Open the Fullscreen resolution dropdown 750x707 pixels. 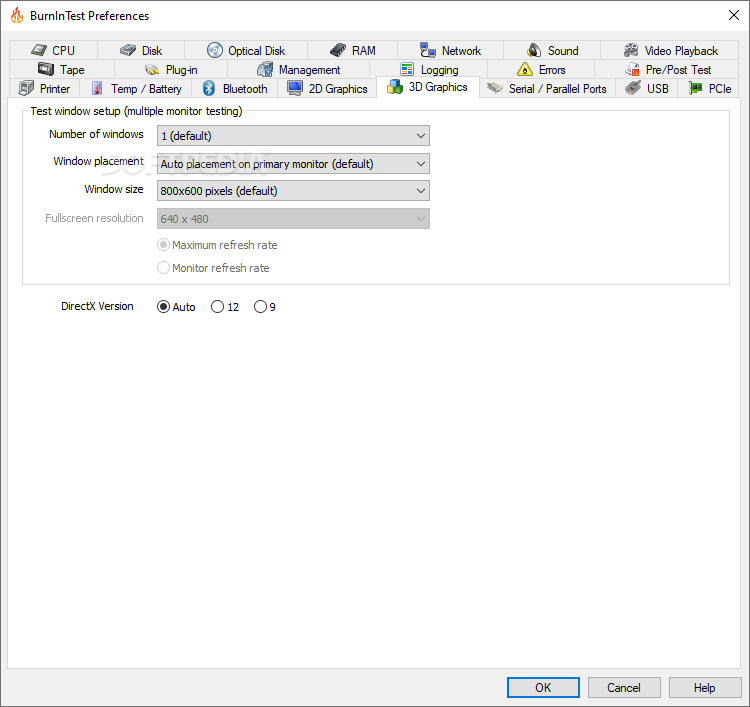(x=293, y=219)
